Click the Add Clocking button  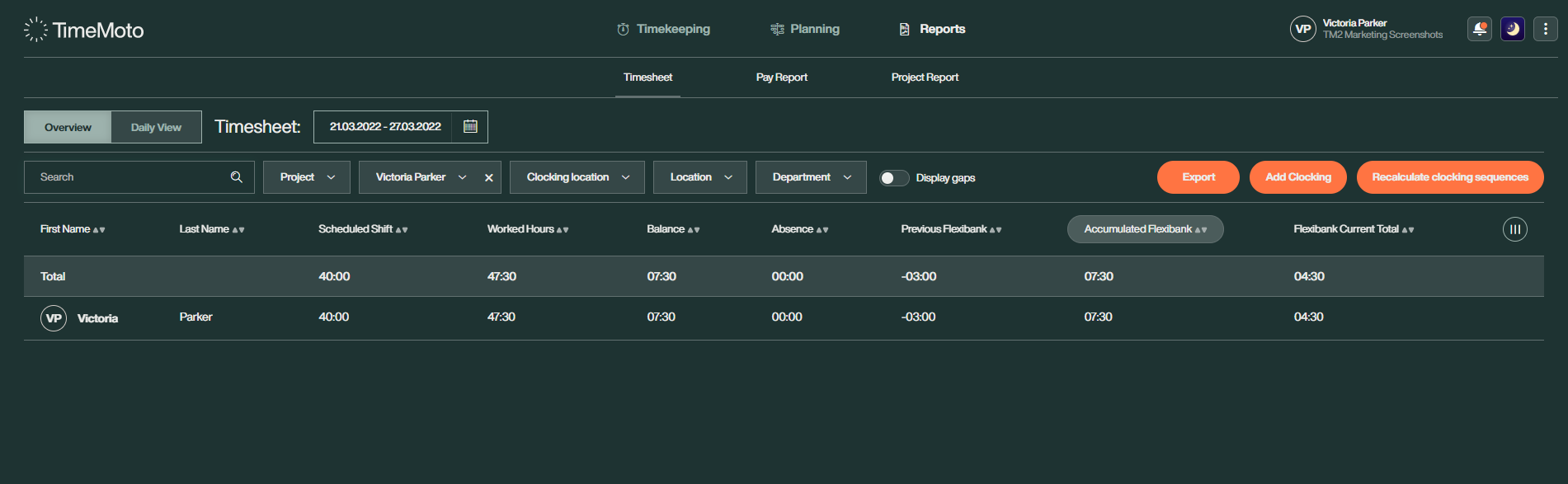(x=1298, y=177)
